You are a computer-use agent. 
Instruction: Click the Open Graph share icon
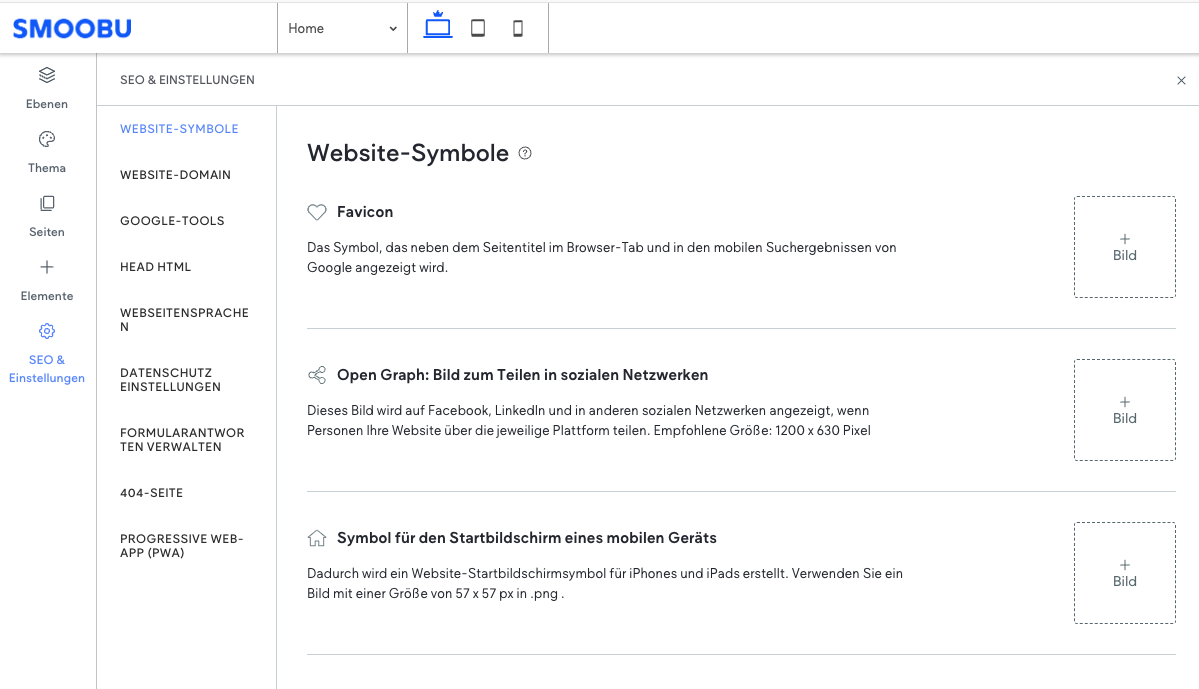pos(317,374)
